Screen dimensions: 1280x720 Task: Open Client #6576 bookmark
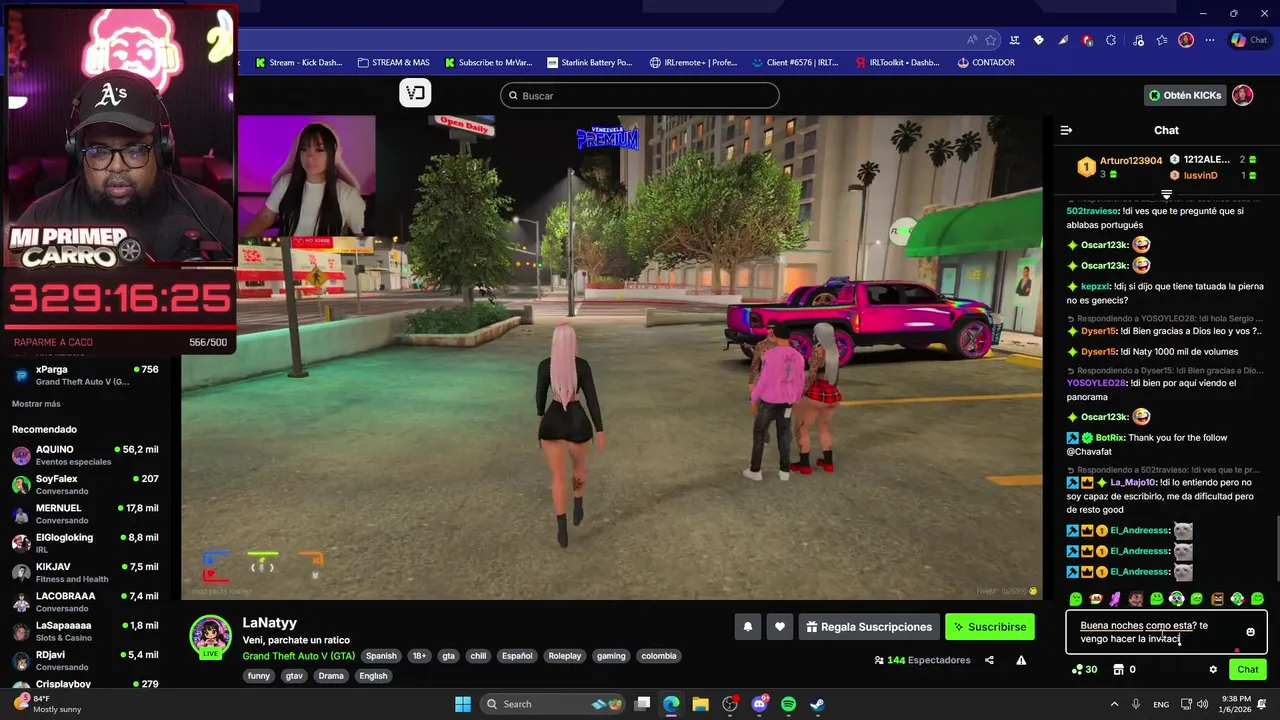pyautogui.click(x=795, y=62)
